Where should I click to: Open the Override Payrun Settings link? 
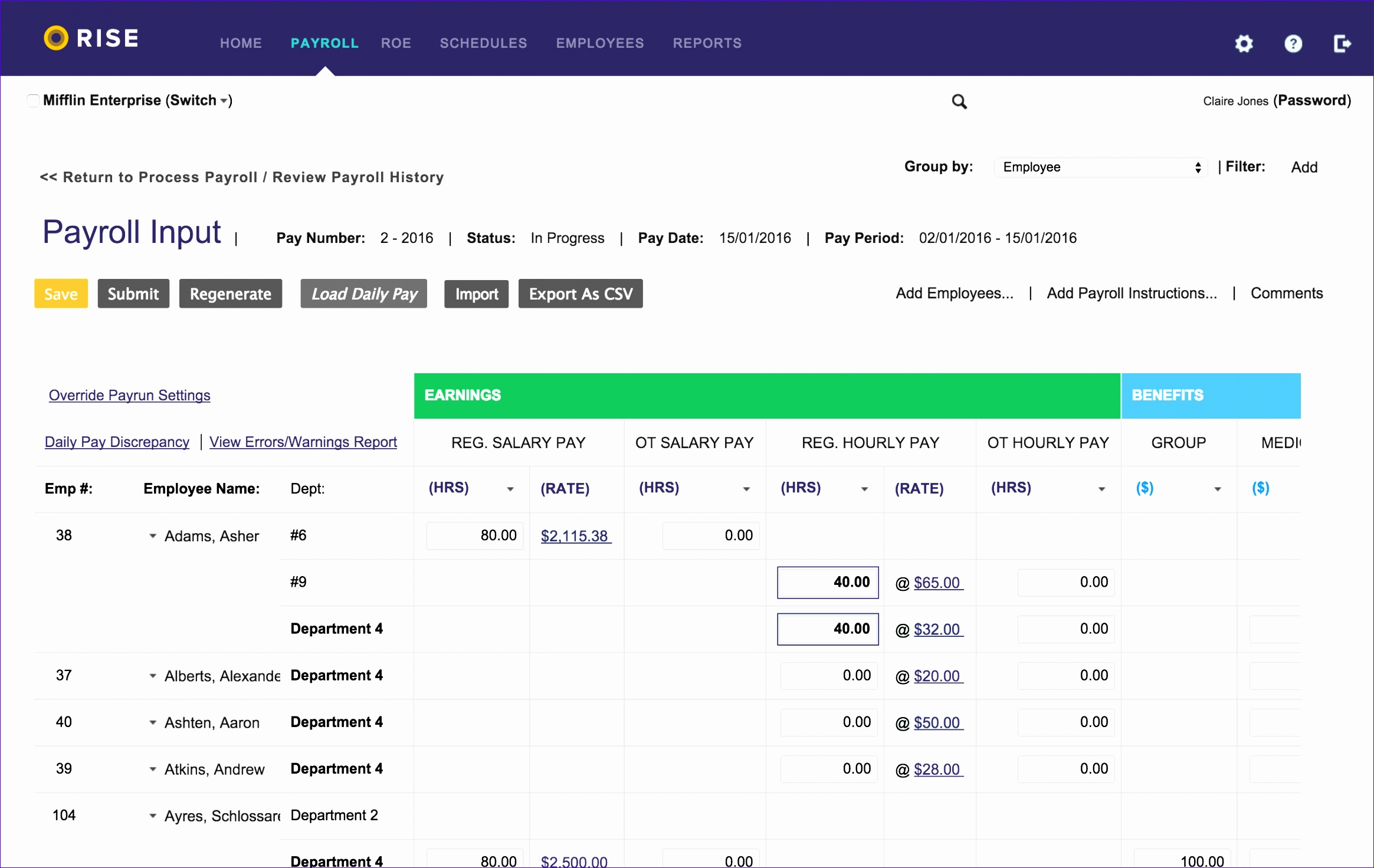point(129,395)
